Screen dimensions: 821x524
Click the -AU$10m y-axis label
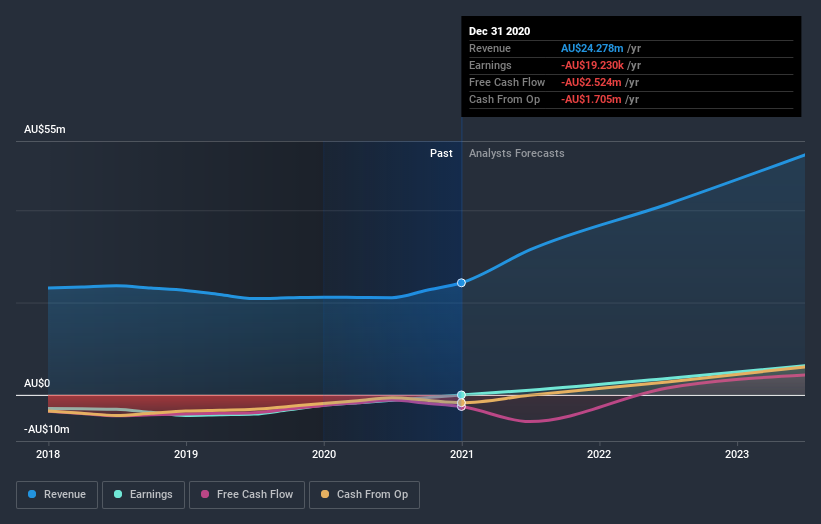[x=47, y=429]
